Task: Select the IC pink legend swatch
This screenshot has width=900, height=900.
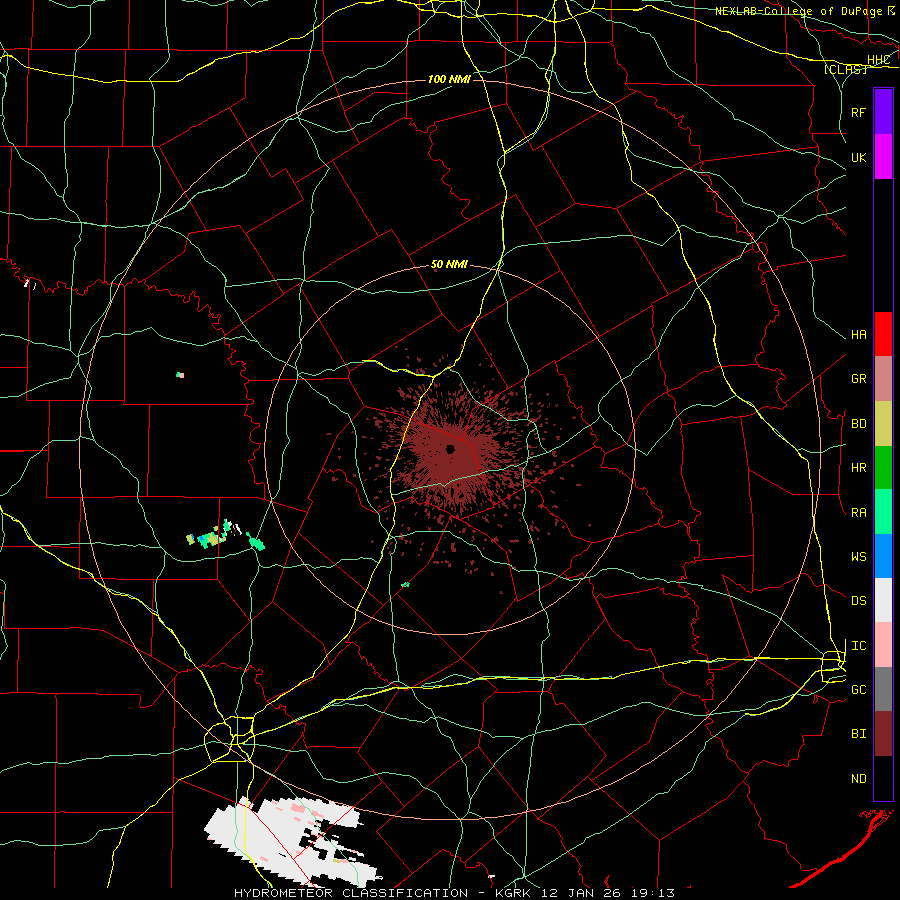Action: (x=883, y=645)
